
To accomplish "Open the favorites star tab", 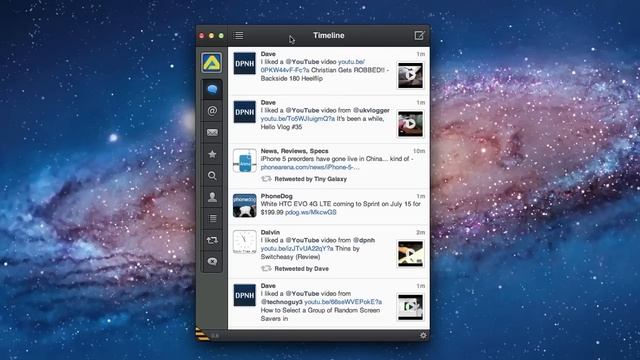I will (212, 154).
